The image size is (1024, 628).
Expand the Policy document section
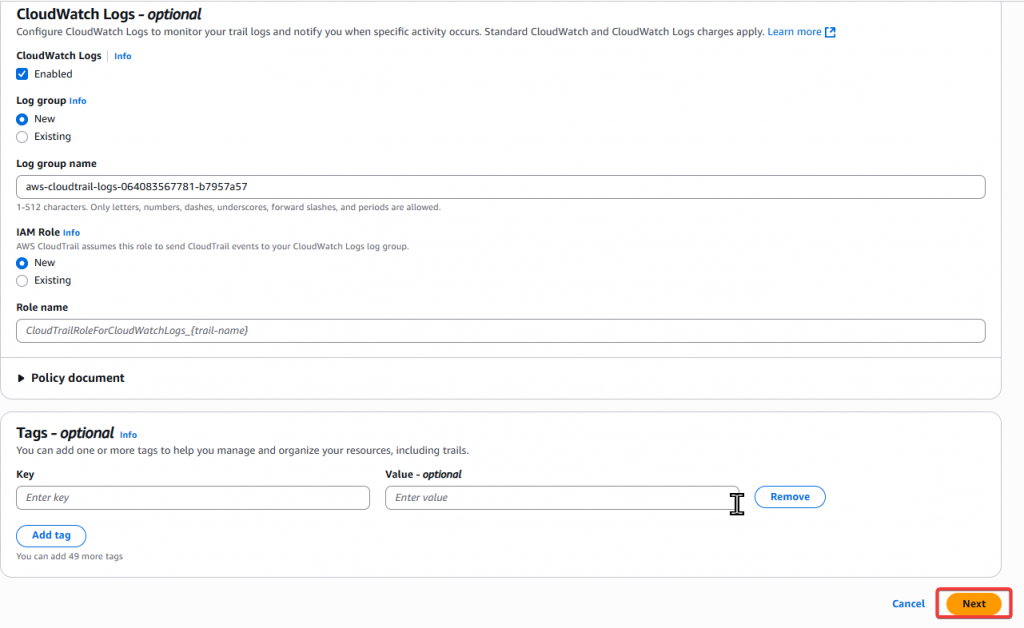click(x=71, y=378)
